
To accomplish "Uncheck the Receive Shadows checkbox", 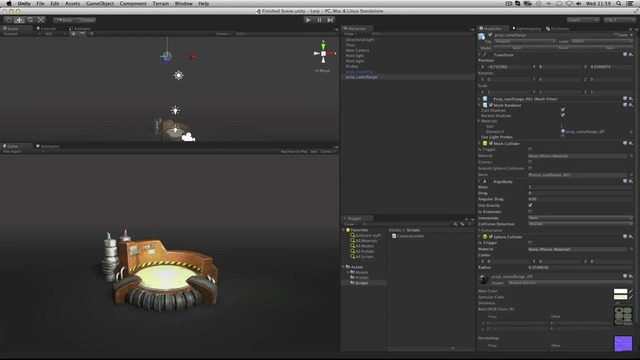I will (x=563, y=116).
